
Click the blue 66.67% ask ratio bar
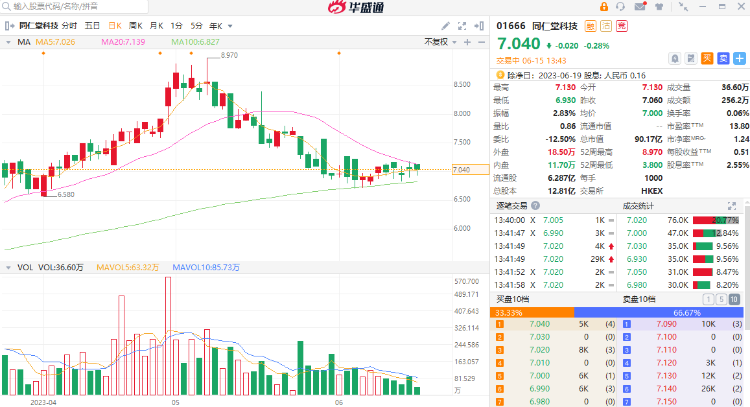point(659,313)
